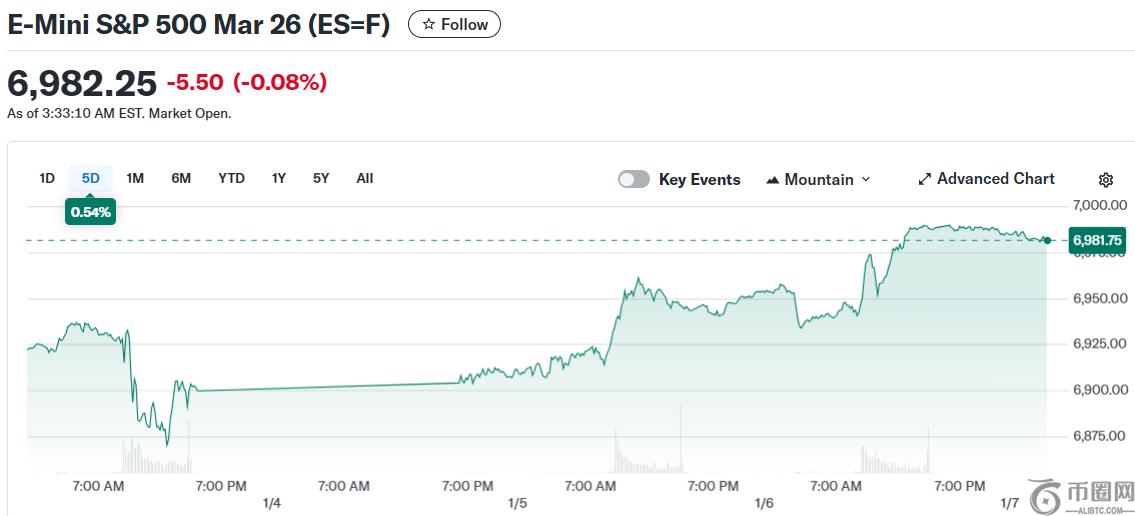
Task: Expand the Mountain chart type dropdown
Action: coord(818,179)
